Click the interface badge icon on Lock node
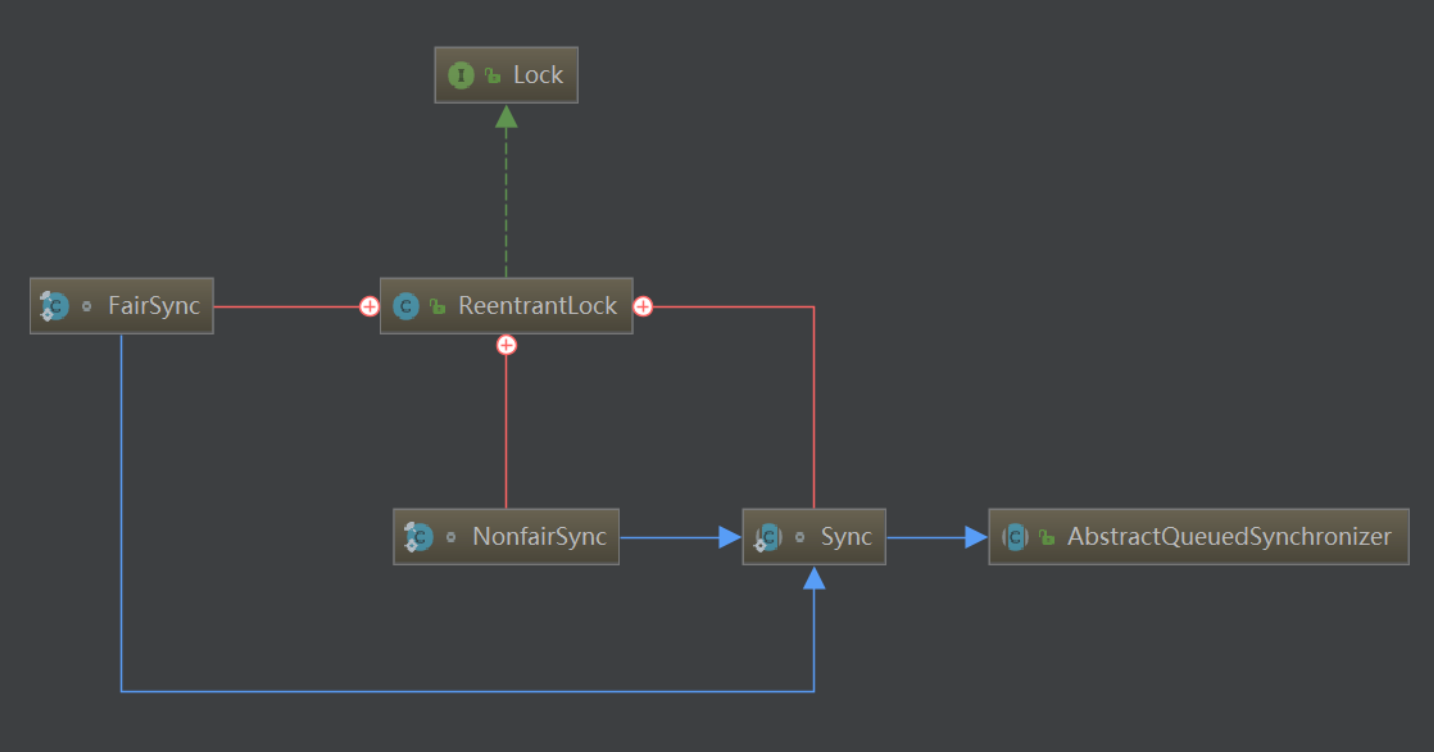The width and height of the screenshot is (1434, 752). (461, 74)
